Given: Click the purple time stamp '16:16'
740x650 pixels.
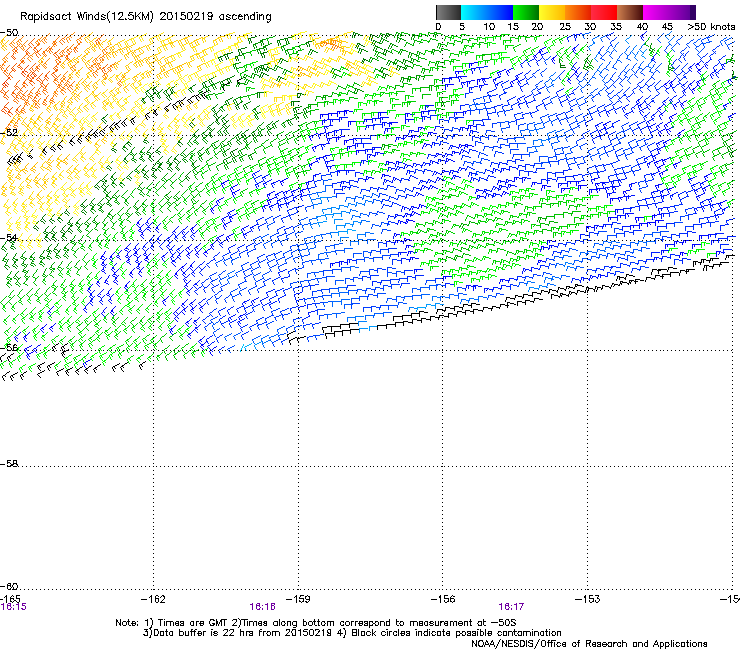Looking at the screenshot, I should click(262, 607).
